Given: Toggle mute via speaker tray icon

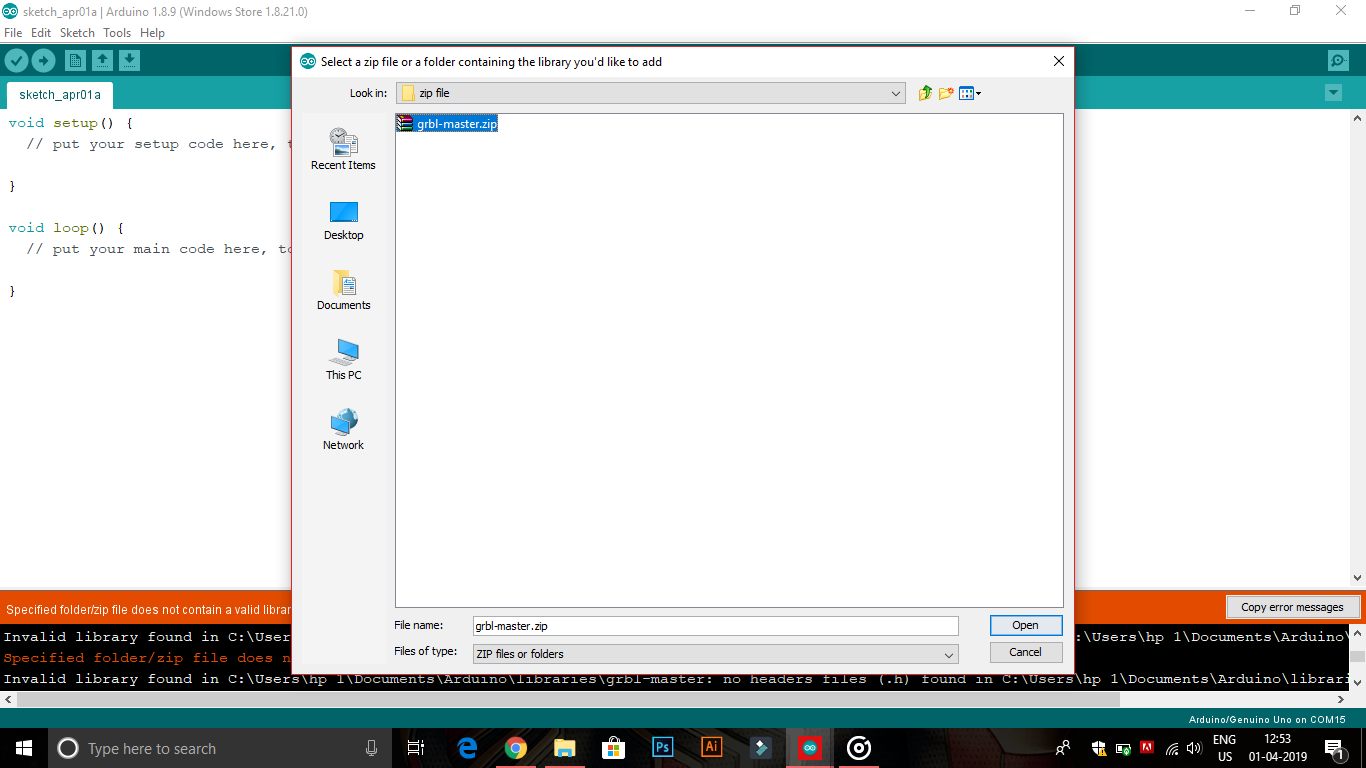Looking at the screenshot, I should pyautogui.click(x=1193, y=747).
